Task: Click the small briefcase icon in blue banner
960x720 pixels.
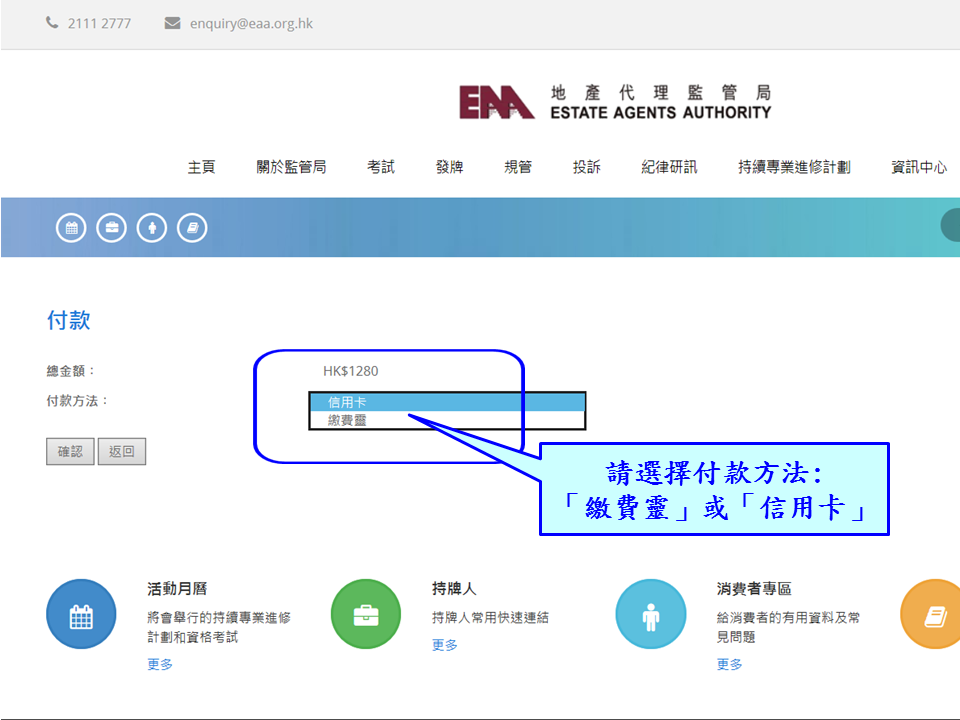Action: click(112, 228)
